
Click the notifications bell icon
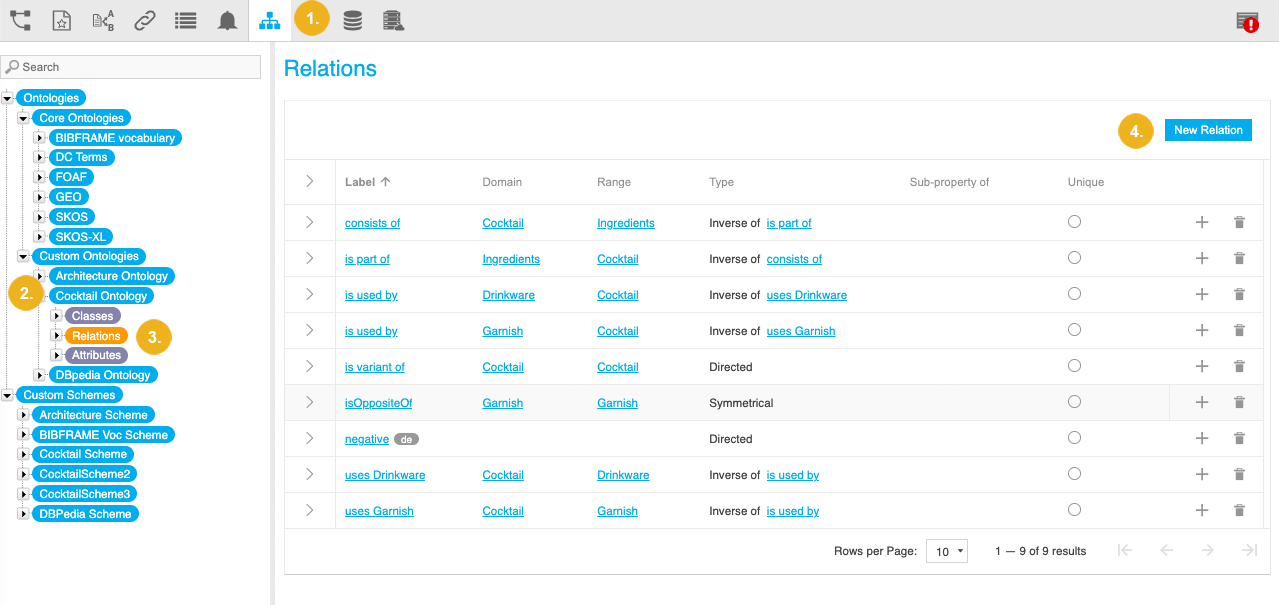227,20
